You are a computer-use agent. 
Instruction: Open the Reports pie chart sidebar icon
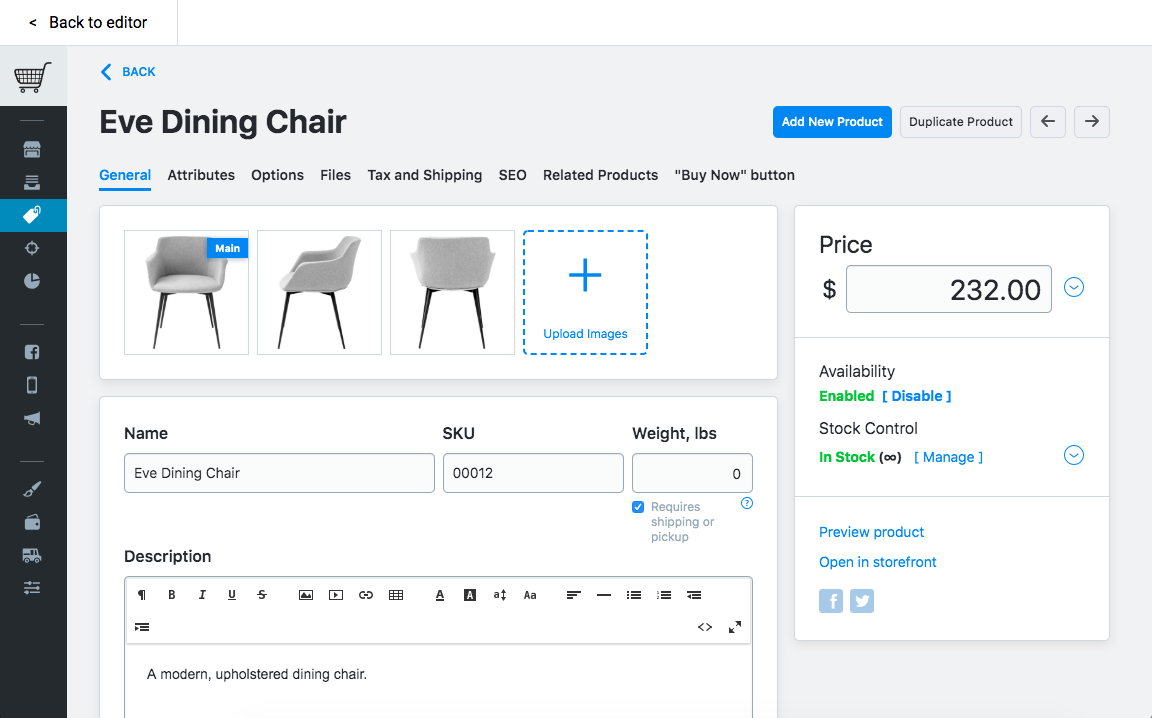coord(33,281)
